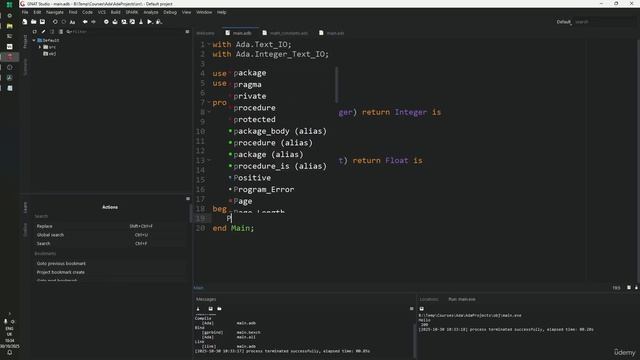
Task: Click the Run main.exe console save icon
Action: [x=422, y=309]
